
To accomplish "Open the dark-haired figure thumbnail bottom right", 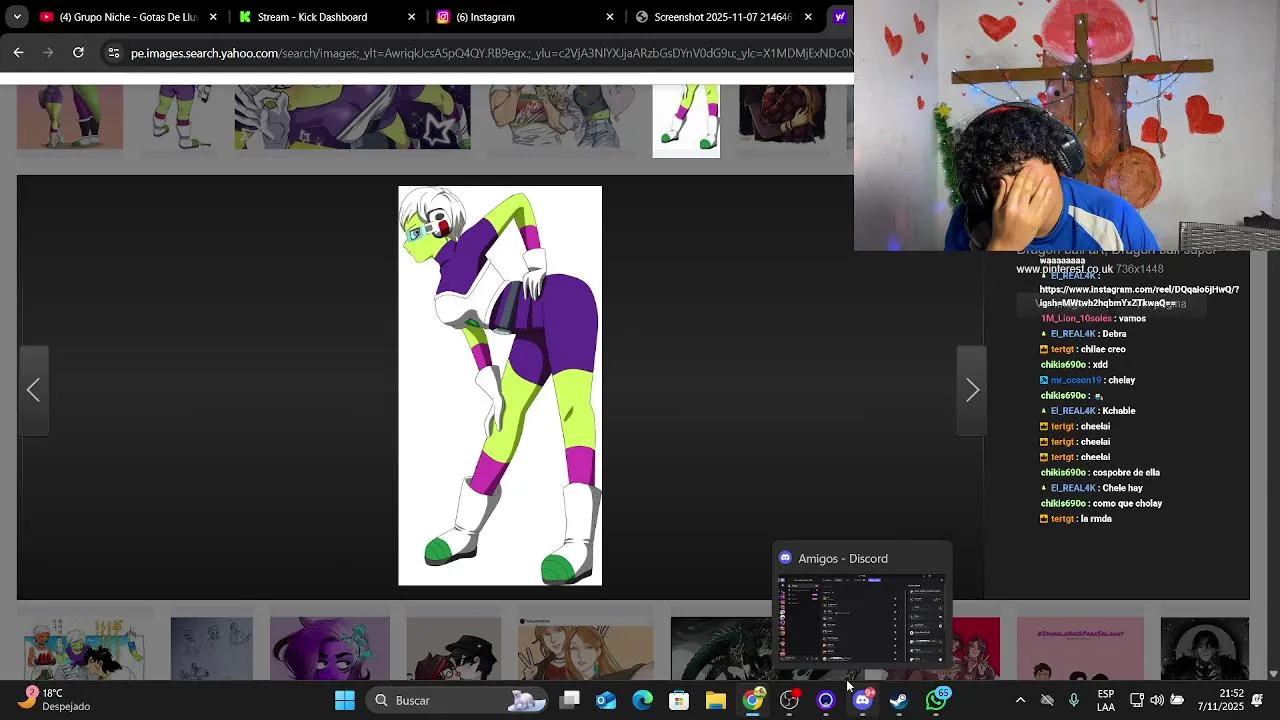I will pos(1204,649).
